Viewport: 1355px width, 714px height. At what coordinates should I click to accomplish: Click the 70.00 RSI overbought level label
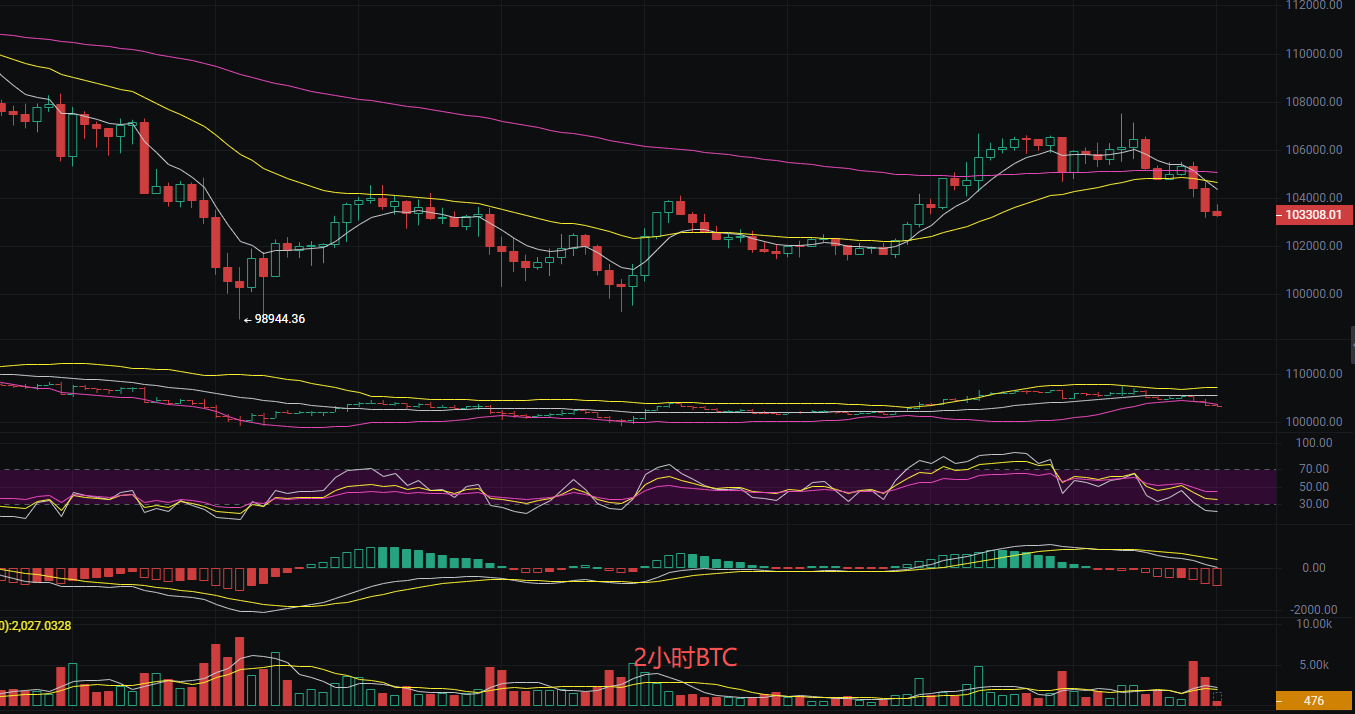coord(1313,469)
